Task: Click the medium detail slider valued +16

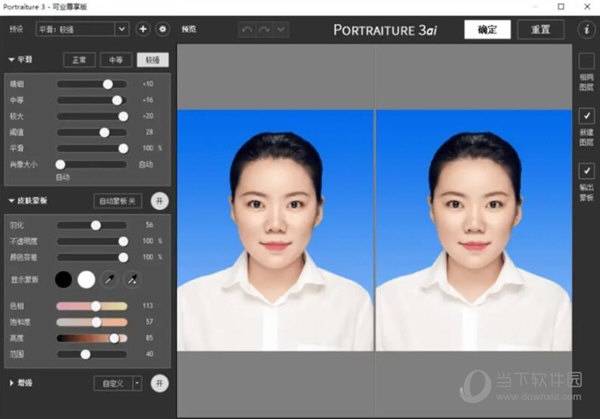Action: [92, 100]
